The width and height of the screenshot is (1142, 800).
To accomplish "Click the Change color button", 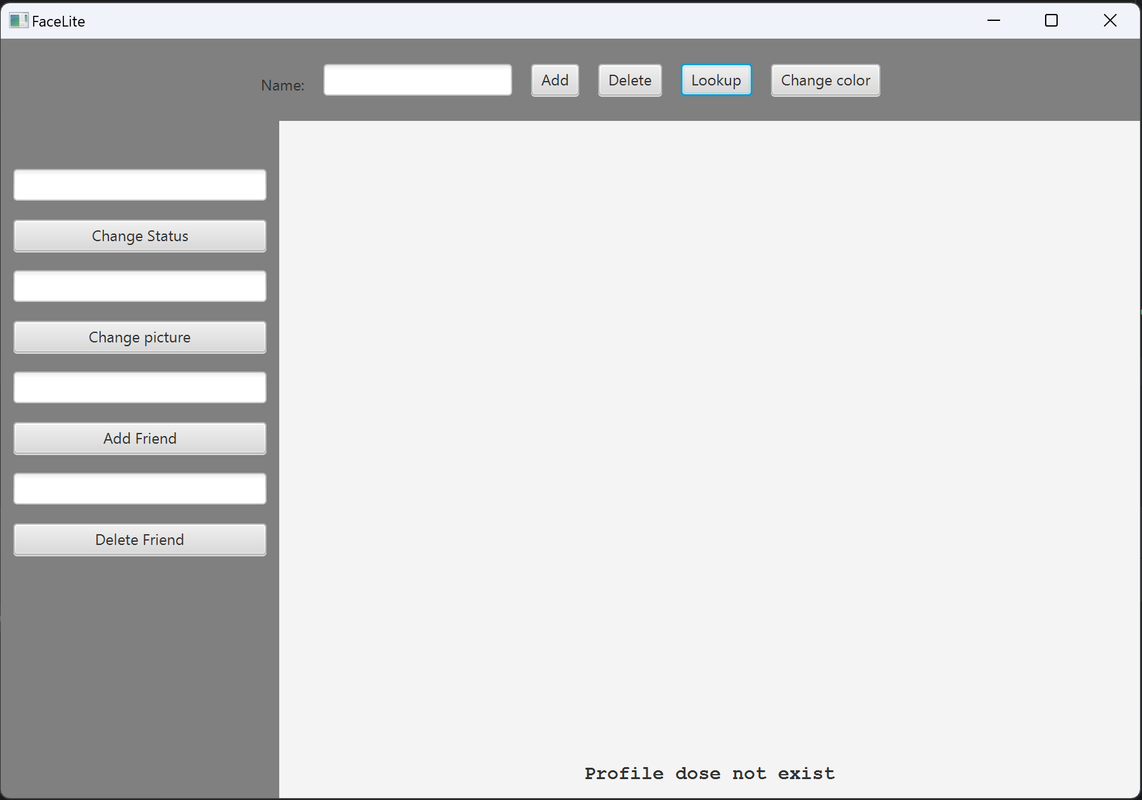I will point(825,80).
